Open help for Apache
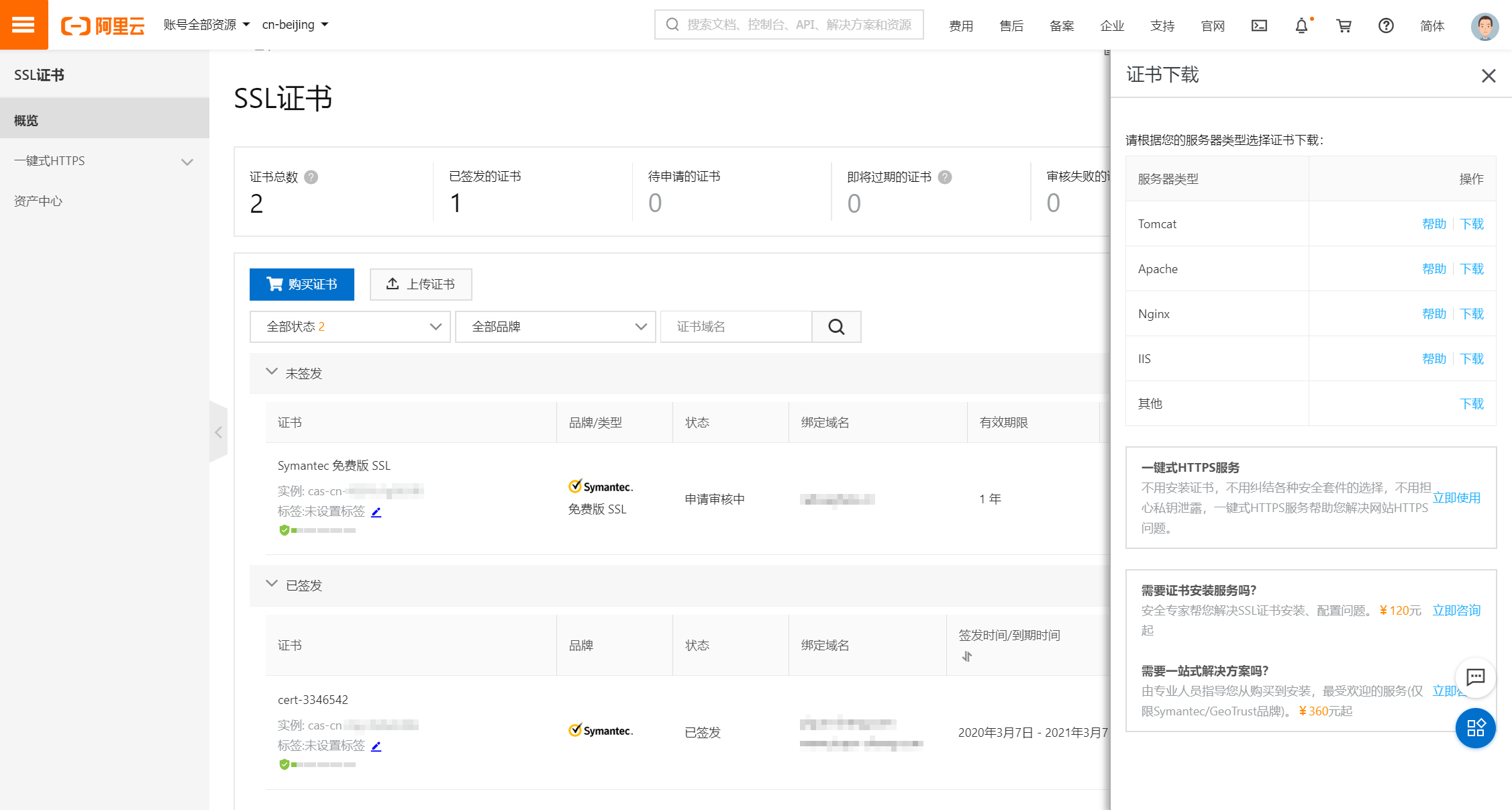Viewport: 1512px width, 810px height. (x=1434, y=269)
